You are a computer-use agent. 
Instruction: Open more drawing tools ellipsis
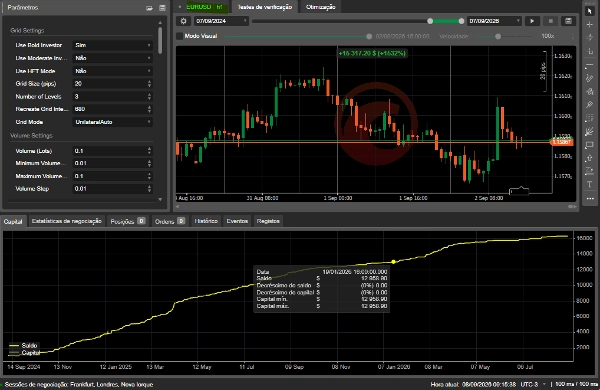coord(590,198)
